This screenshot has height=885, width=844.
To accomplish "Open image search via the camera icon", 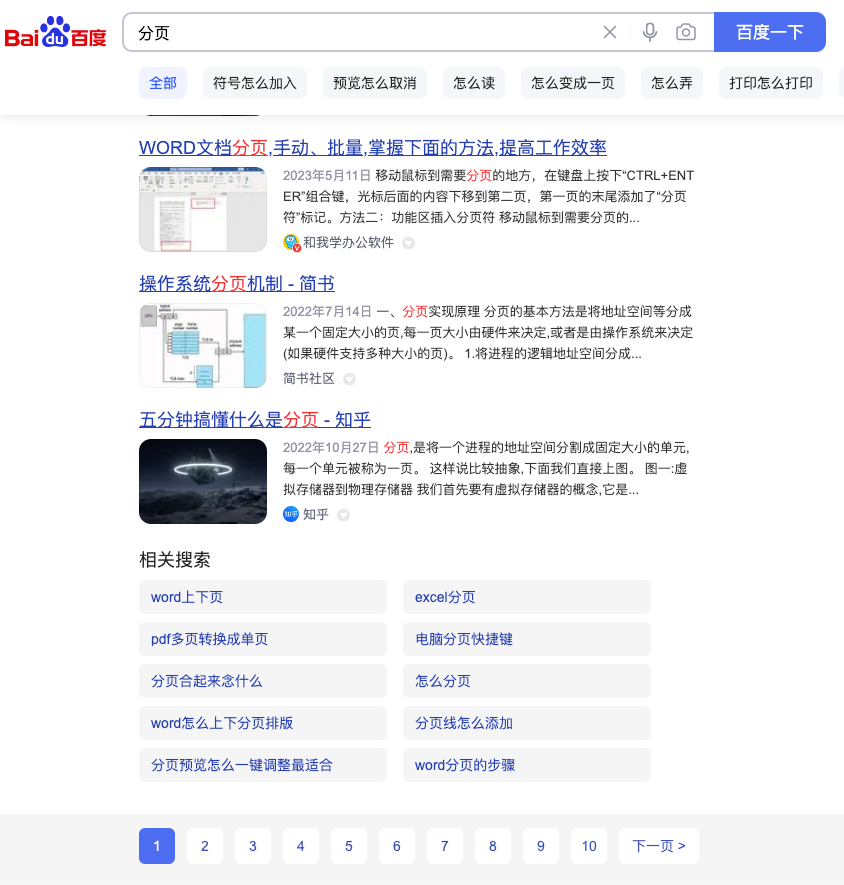I will click(x=686, y=32).
